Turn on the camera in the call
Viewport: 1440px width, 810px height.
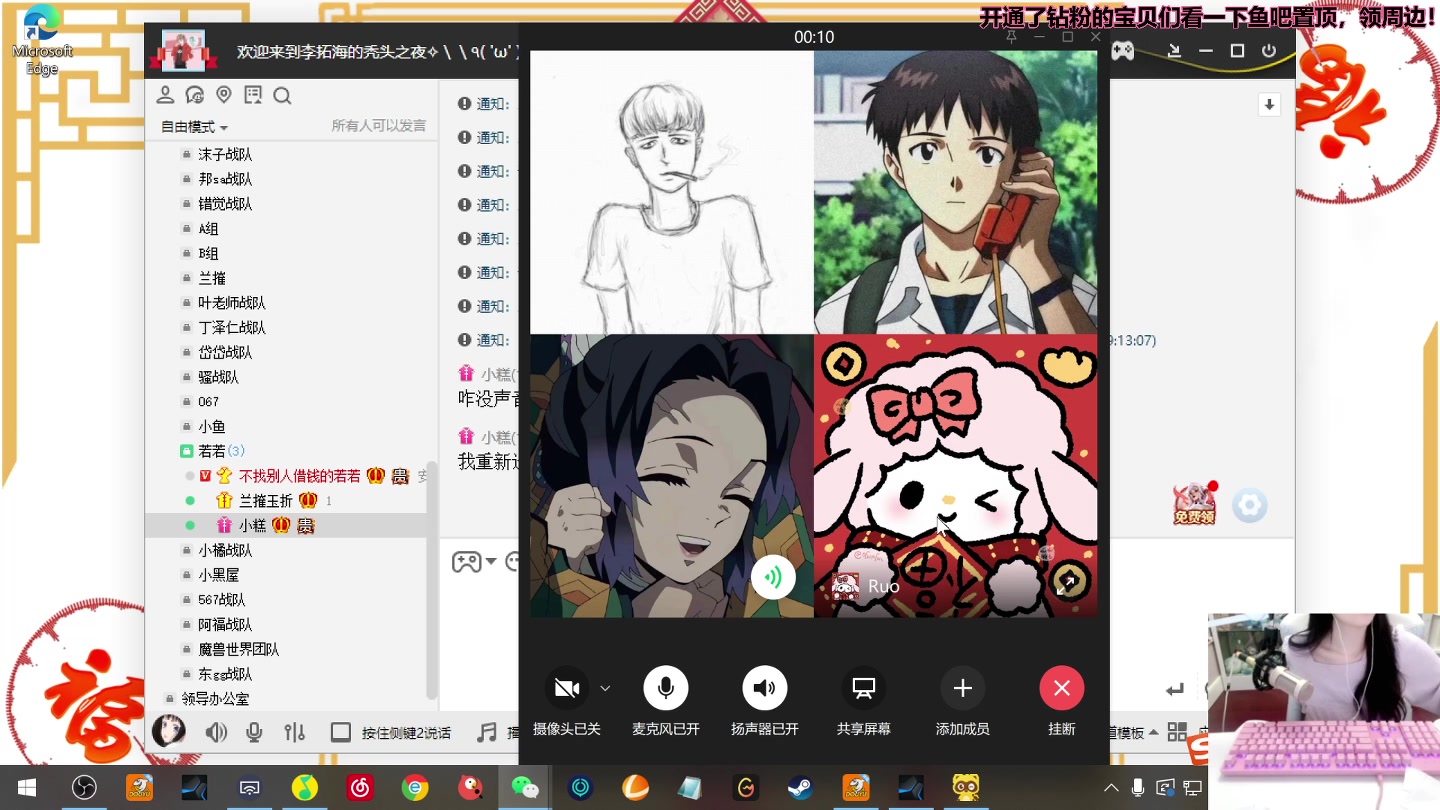point(567,688)
